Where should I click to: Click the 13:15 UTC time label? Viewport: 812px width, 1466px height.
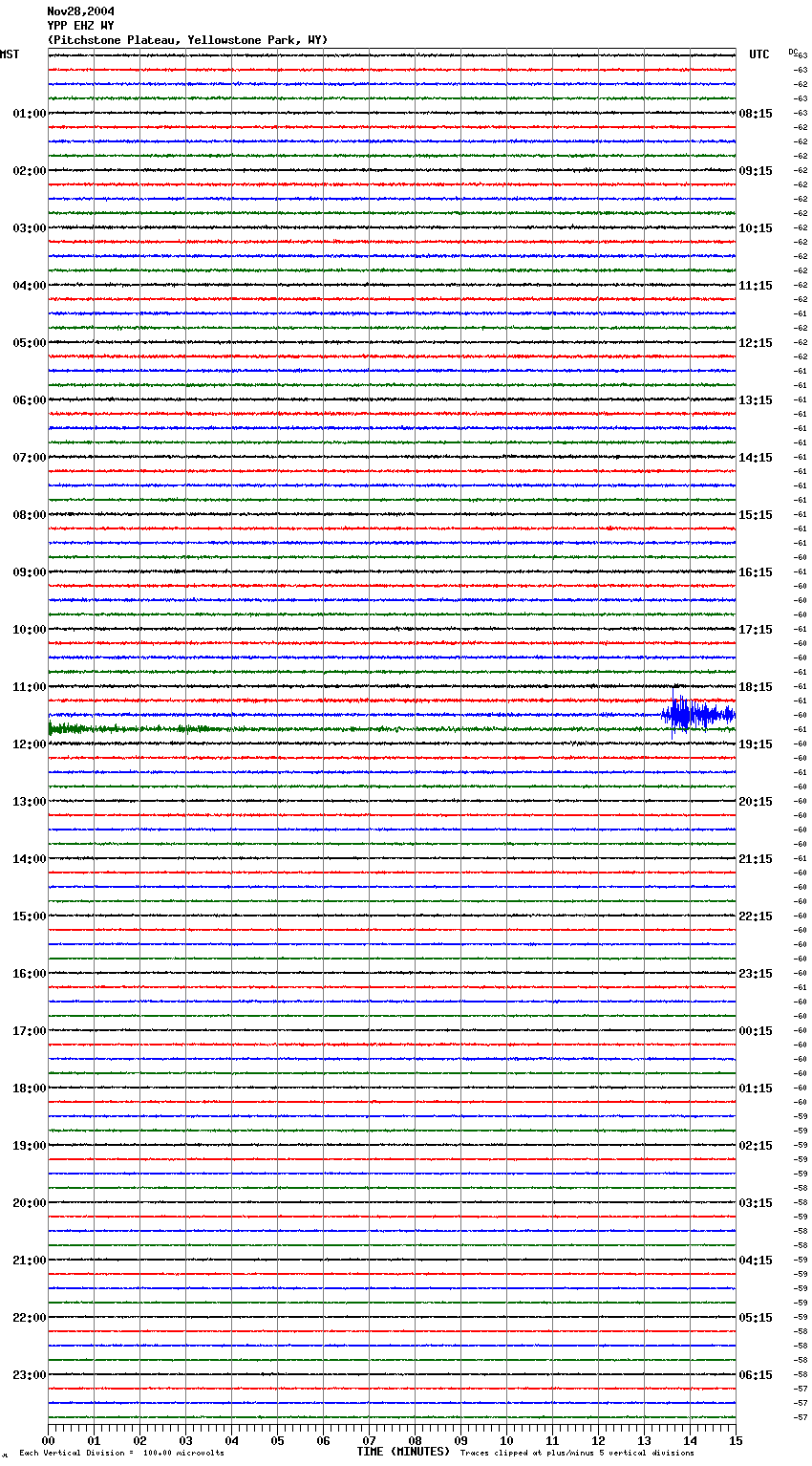(756, 400)
